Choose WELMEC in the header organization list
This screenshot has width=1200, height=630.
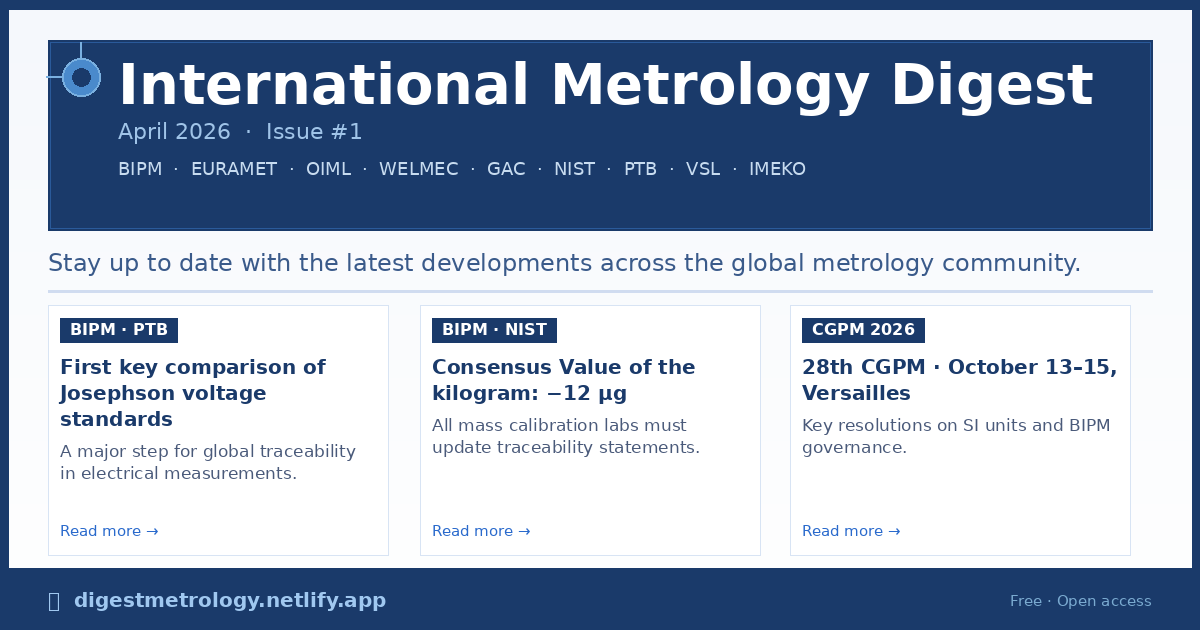click(x=418, y=169)
